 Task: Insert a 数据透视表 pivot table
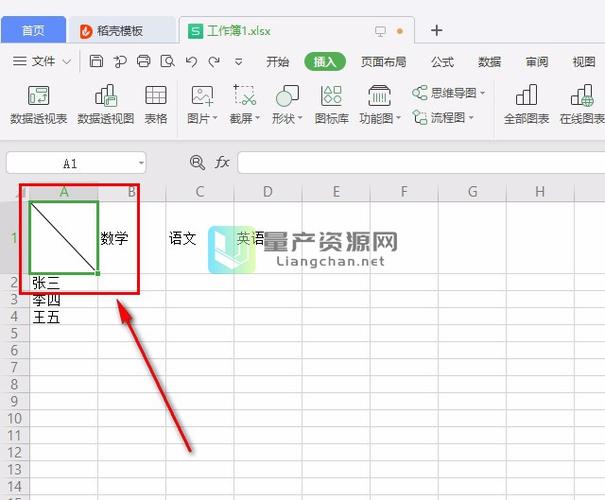[39, 105]
